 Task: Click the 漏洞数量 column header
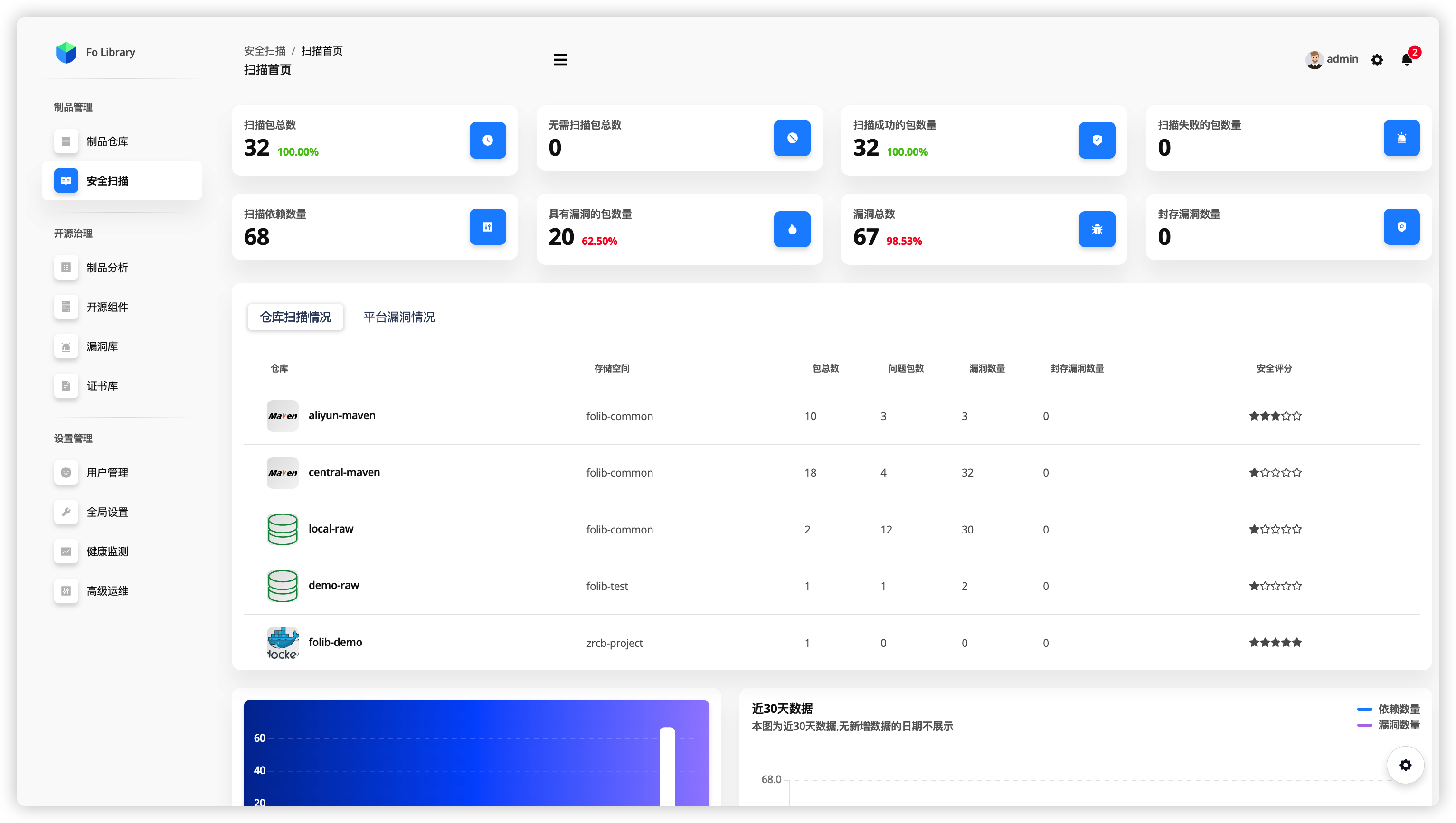987,368
